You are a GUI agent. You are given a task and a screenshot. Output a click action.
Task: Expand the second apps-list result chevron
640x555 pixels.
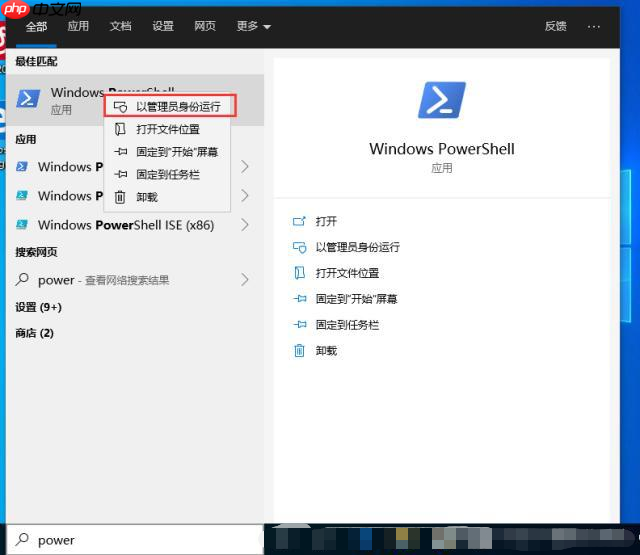click(244, 195)
